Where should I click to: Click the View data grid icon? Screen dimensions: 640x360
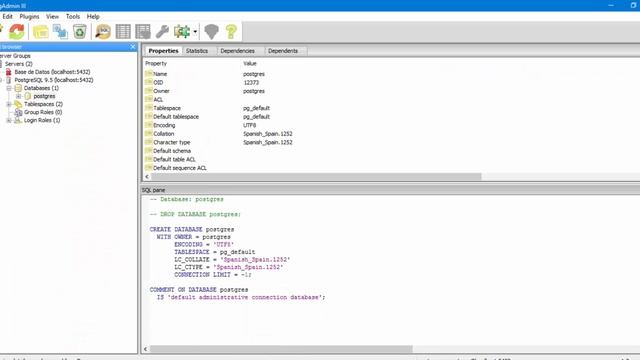click(x=123, y=31)
